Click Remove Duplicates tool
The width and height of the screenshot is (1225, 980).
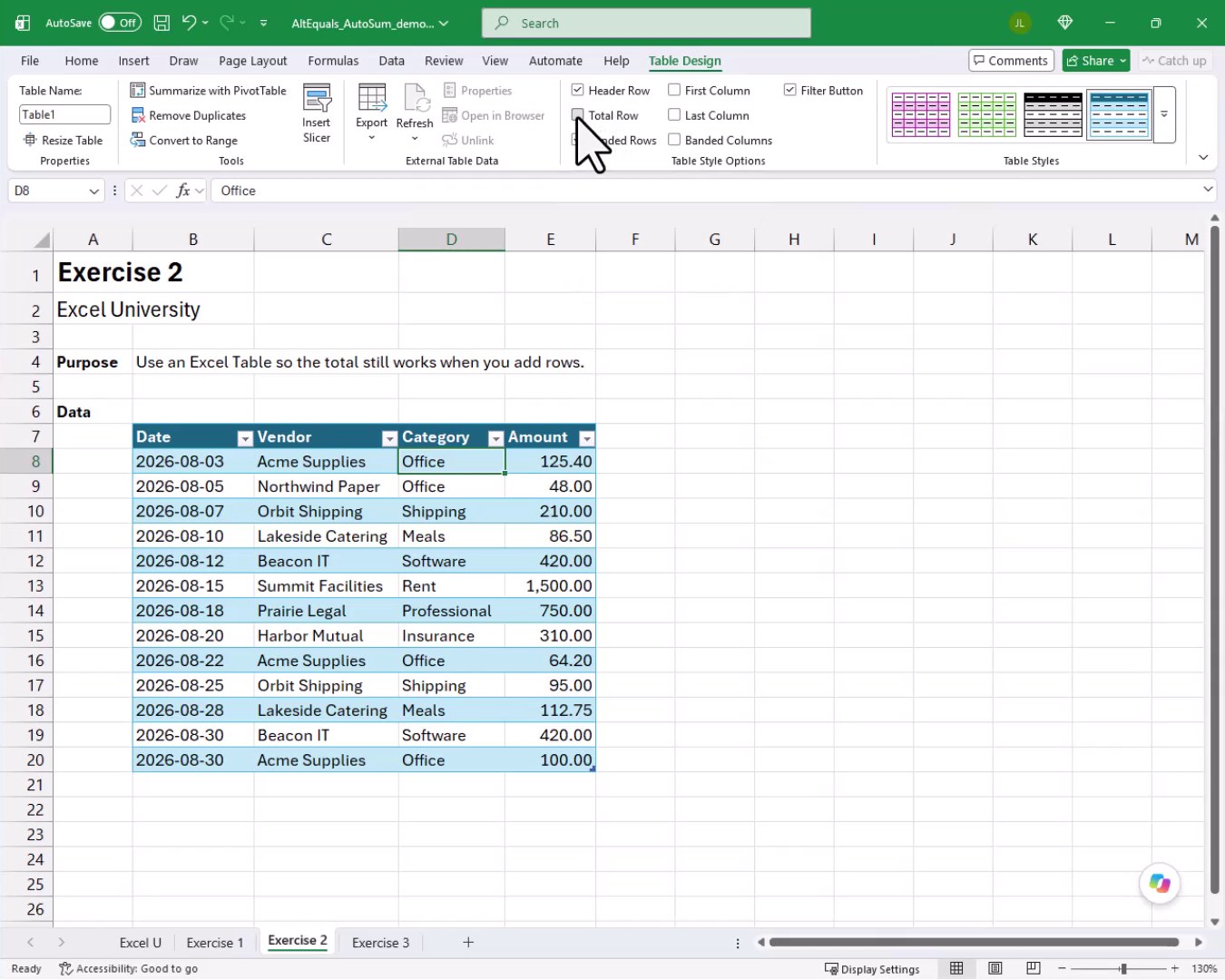click(189, 115)
